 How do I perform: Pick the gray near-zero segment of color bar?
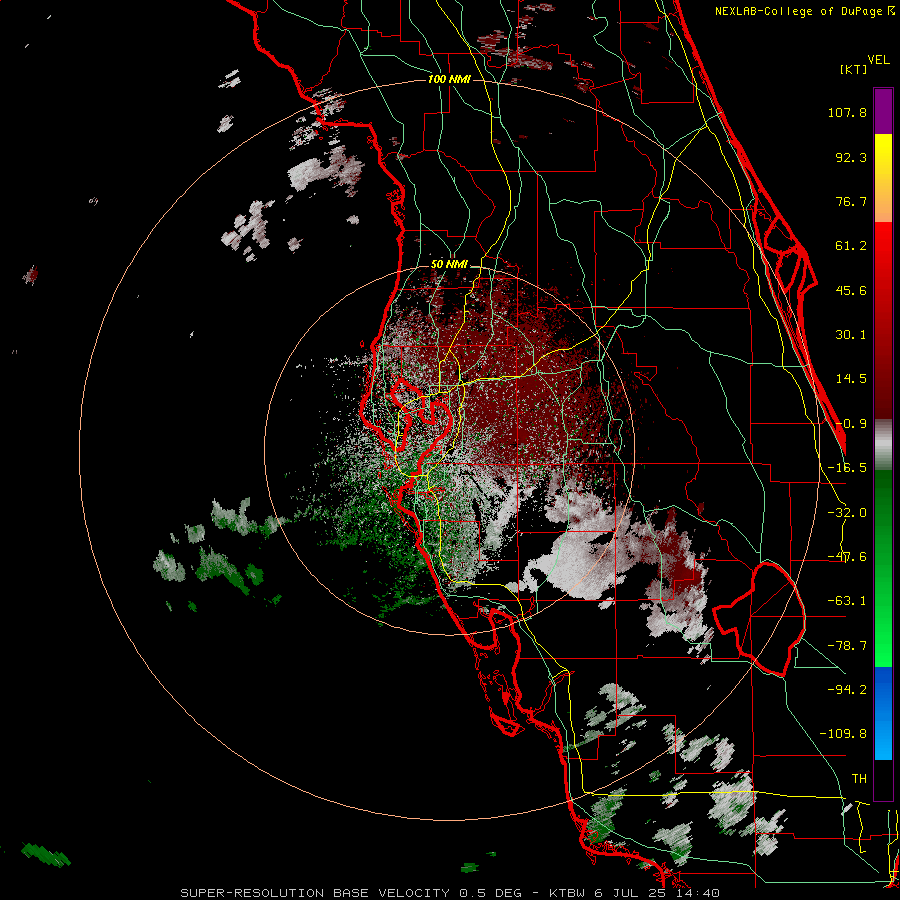click(x=883, y=444)
